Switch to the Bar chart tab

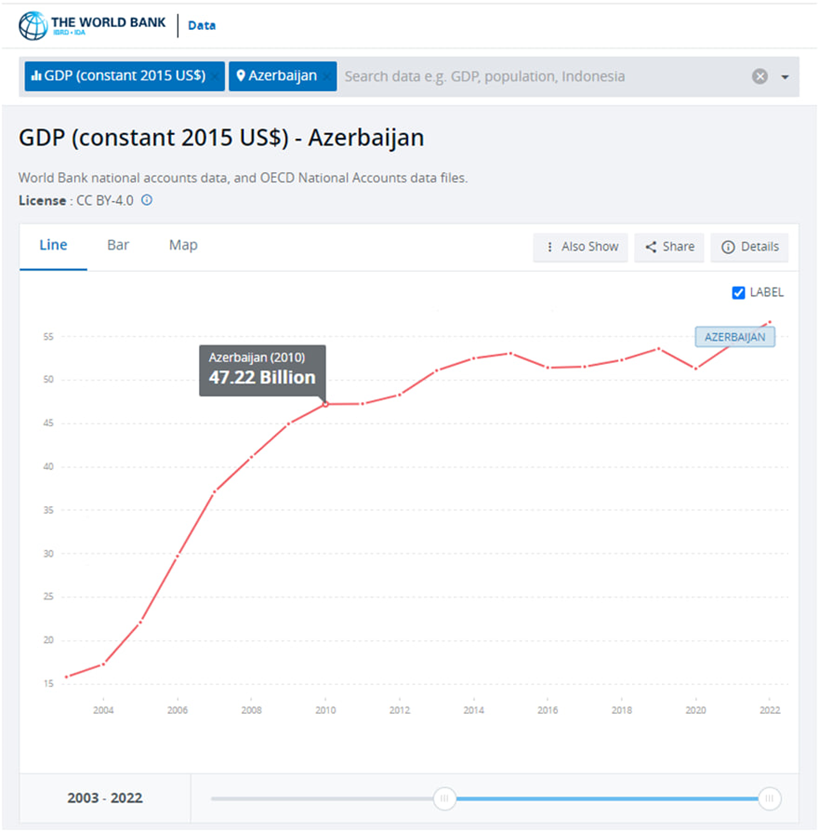coord(118,245)
